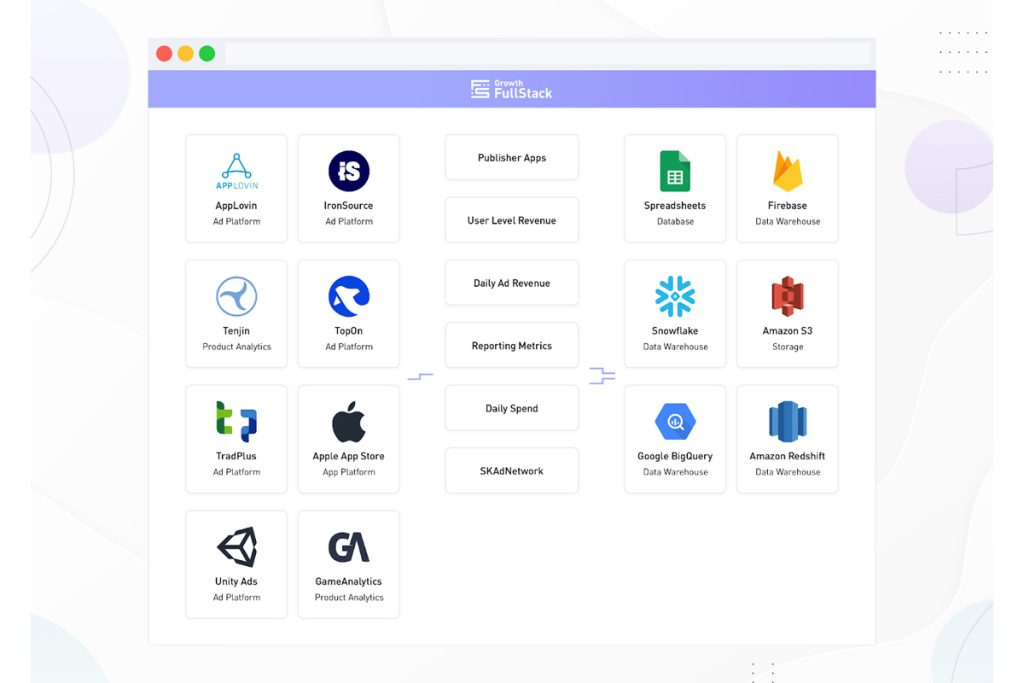
Task: Select the User Level Revenue option
Action: click(511, 220)
